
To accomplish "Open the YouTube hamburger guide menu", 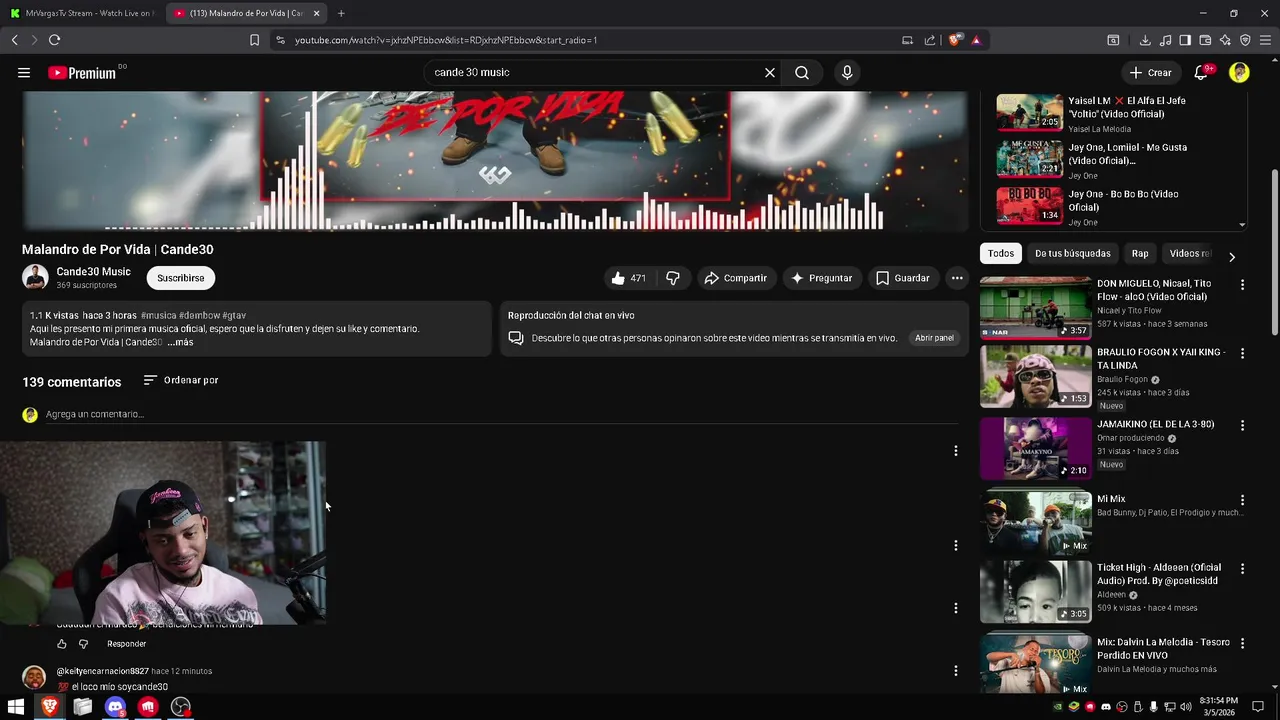I will pyautogui.click(x=24, y=72).
